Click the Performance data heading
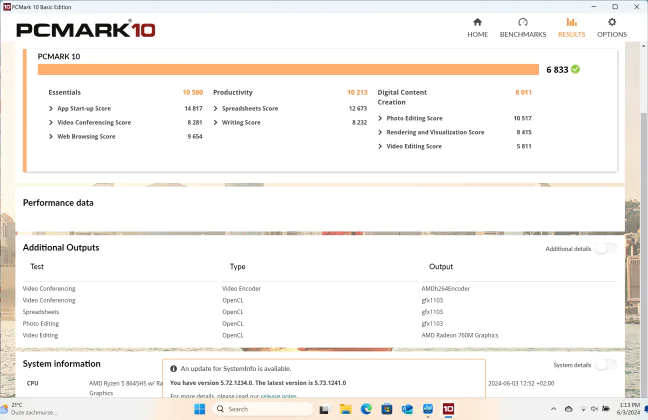 (x=58, y=203)
